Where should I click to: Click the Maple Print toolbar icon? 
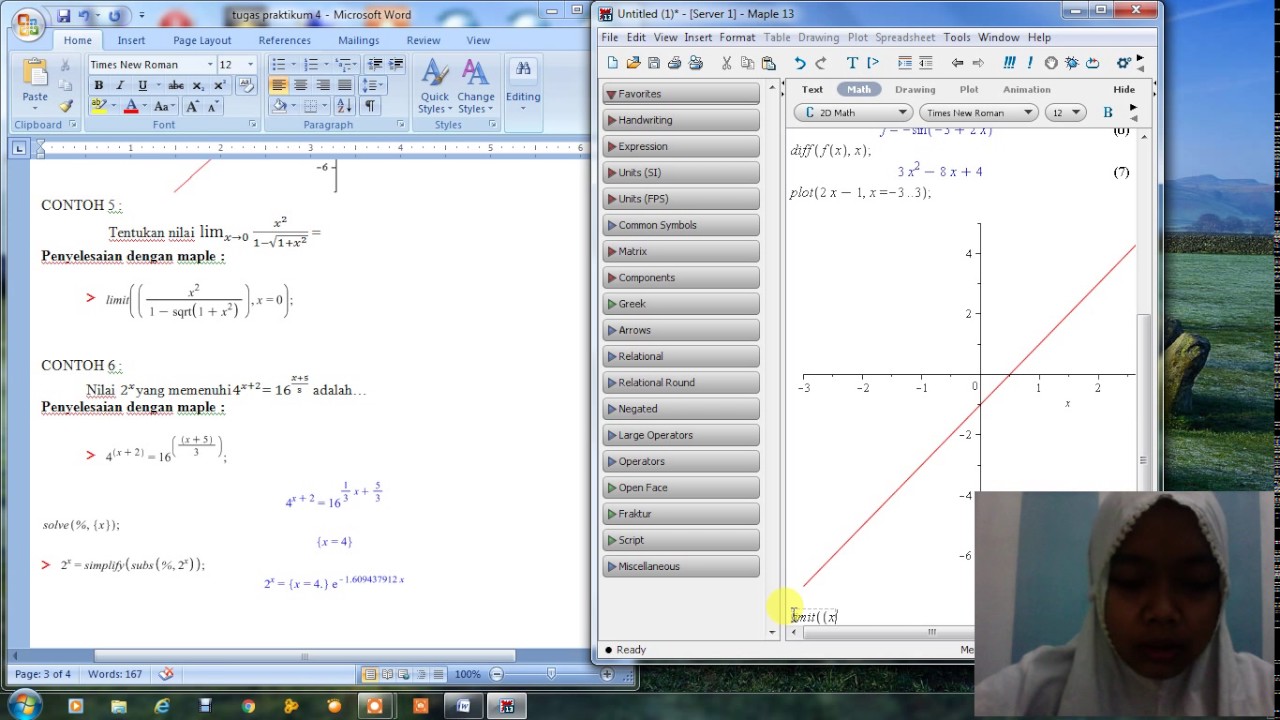click(674, 63)
